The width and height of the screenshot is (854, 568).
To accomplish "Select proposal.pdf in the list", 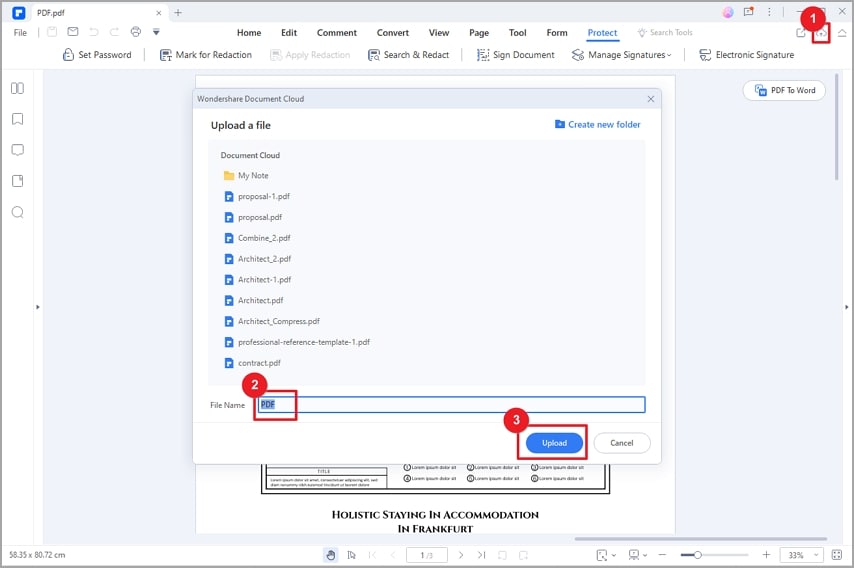I will click(x=253, y=217).
